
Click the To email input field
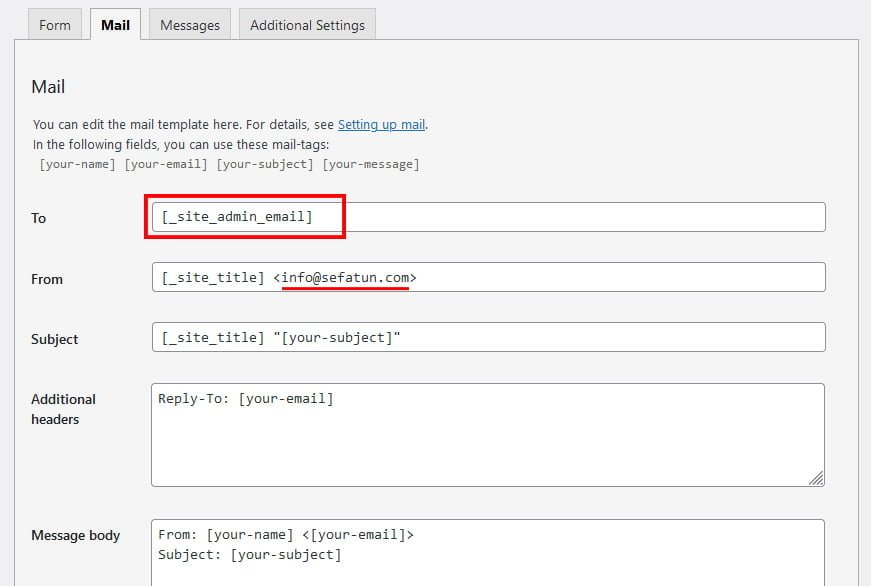[488, 217]
